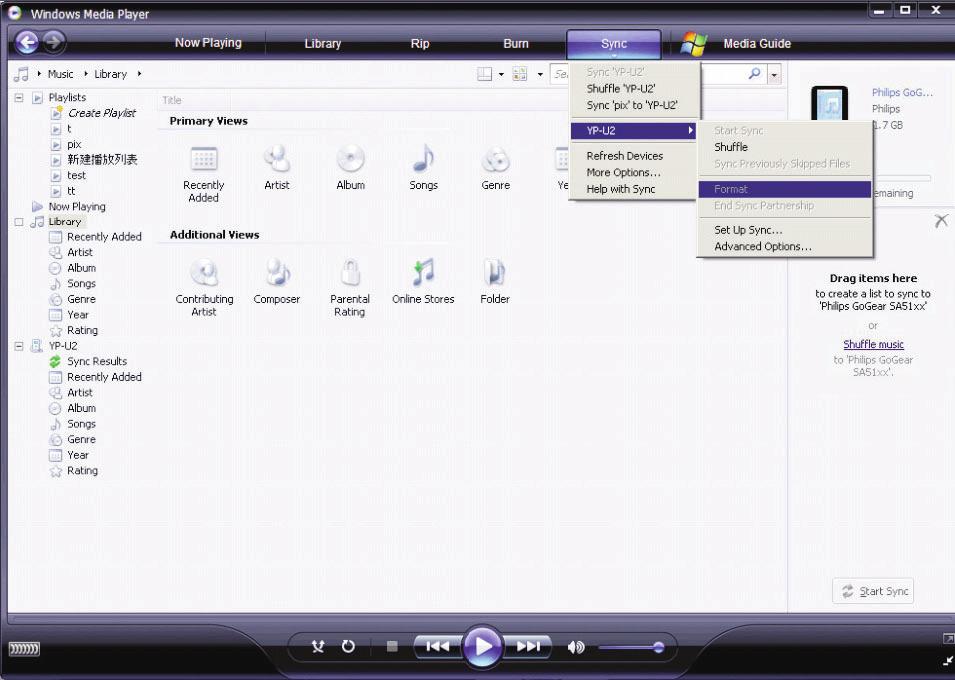Image resolution: width=955 pixels, height=680 pixels.
Task: Click the Stop button
Action: pyautogui.click(x=392, y=646)
